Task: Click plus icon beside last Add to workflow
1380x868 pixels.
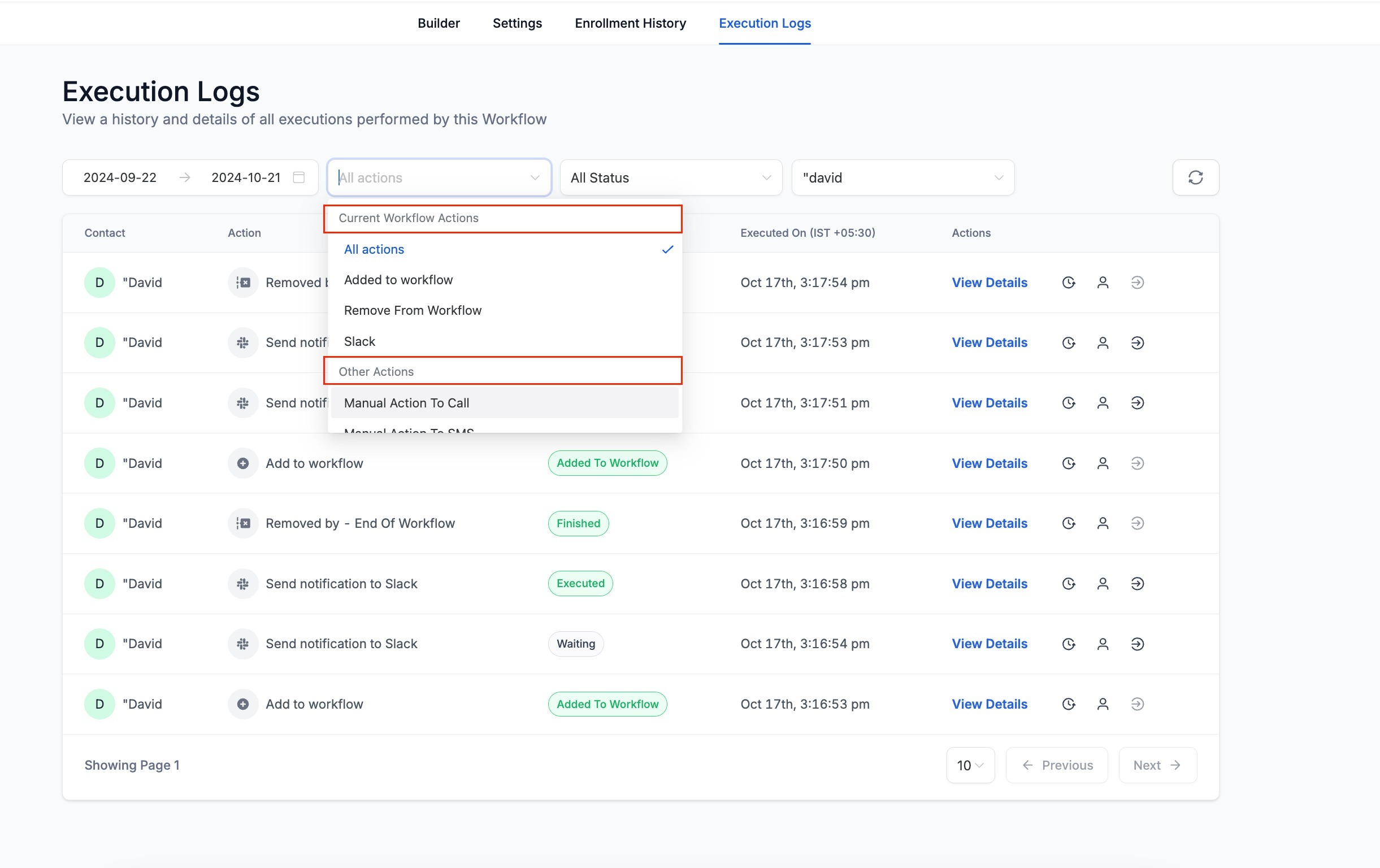Action: pyautogui.click(x=243, y=704)
